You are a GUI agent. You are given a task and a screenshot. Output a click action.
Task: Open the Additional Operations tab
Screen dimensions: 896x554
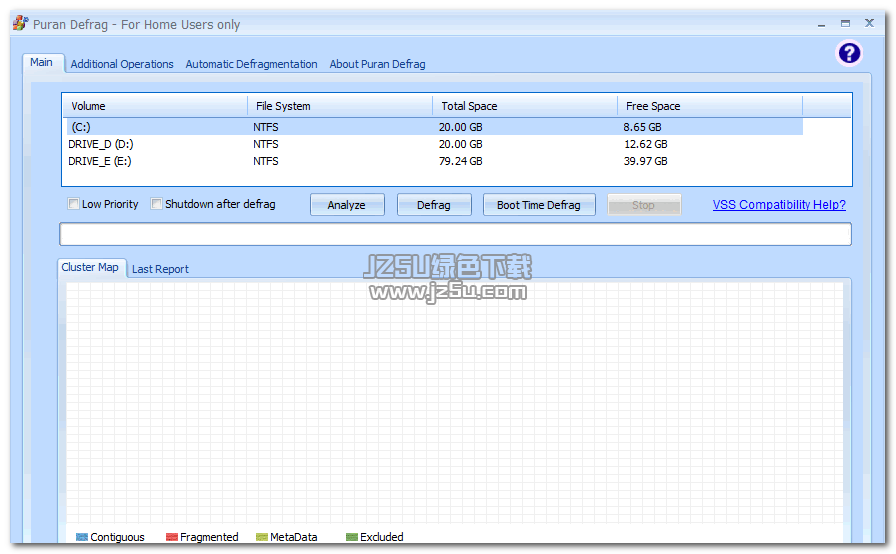click(x=122, y=64)
